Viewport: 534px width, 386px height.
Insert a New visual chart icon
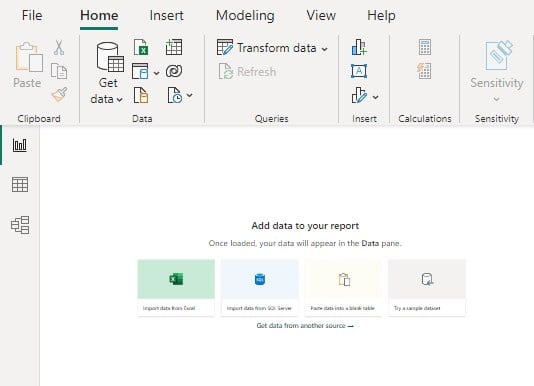(359, 47)
